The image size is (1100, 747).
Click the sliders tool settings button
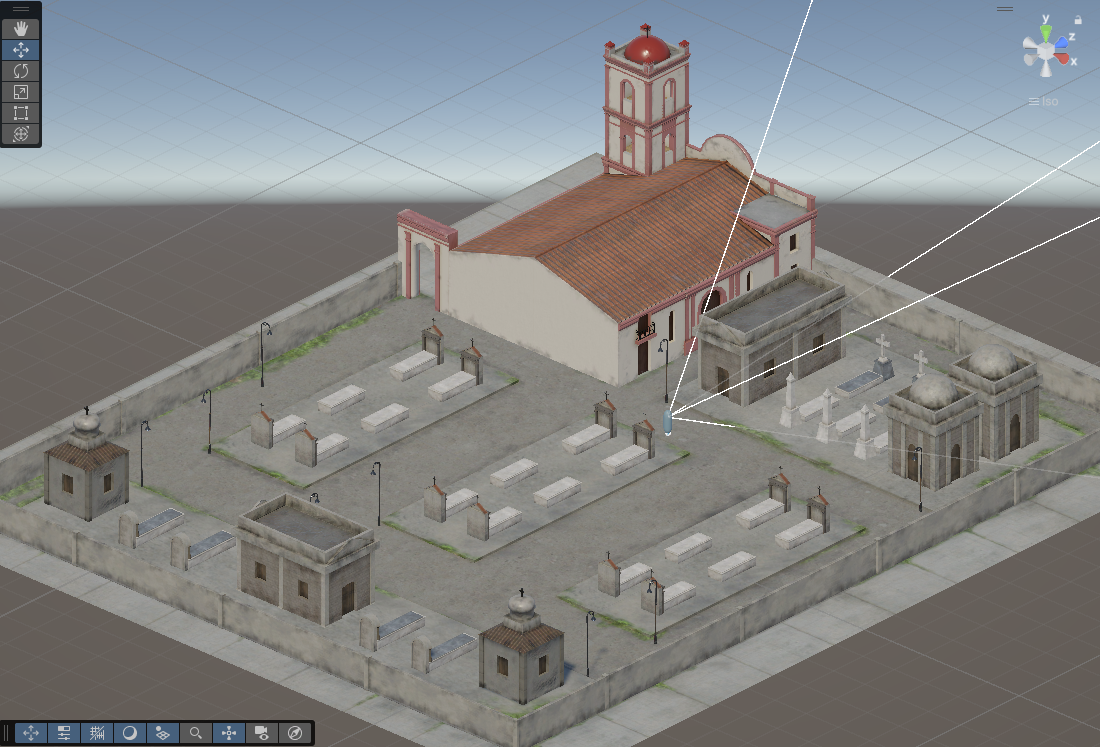click(x=64, y=733)
